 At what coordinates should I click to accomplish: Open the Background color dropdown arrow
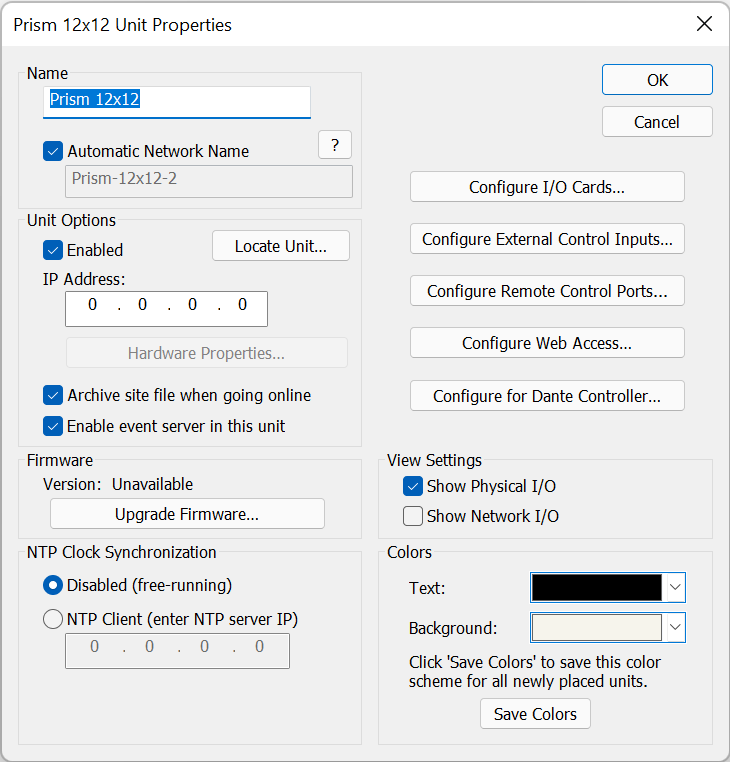coord(675,627)
